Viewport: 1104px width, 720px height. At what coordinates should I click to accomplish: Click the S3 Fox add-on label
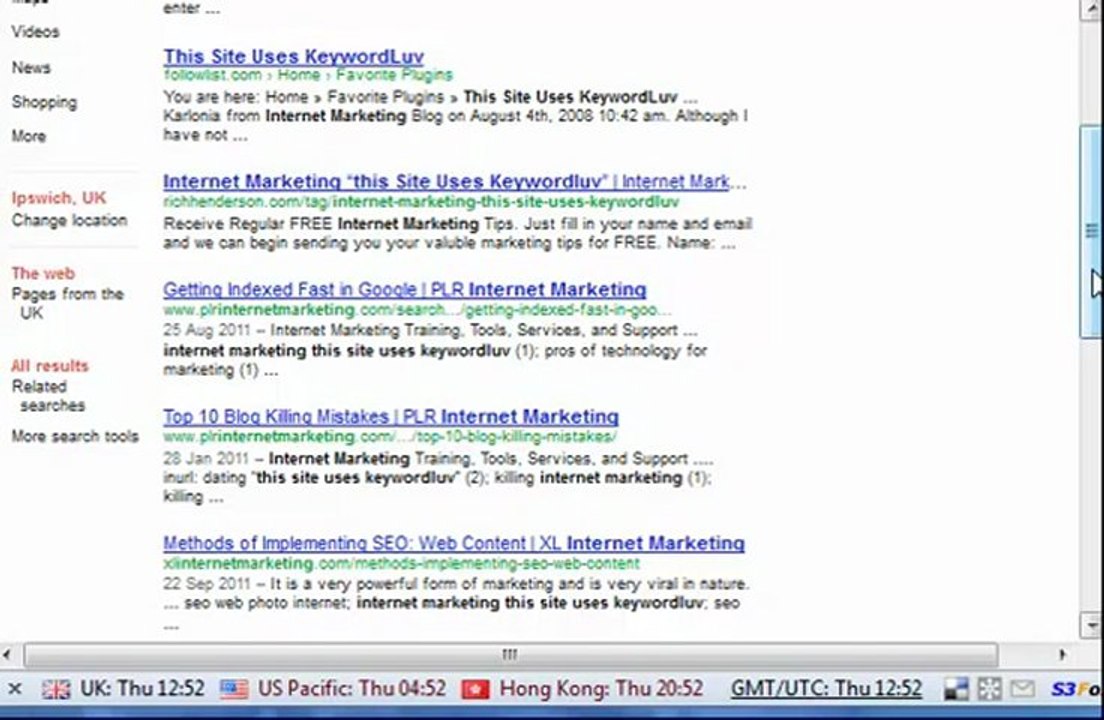point(1077,689)
